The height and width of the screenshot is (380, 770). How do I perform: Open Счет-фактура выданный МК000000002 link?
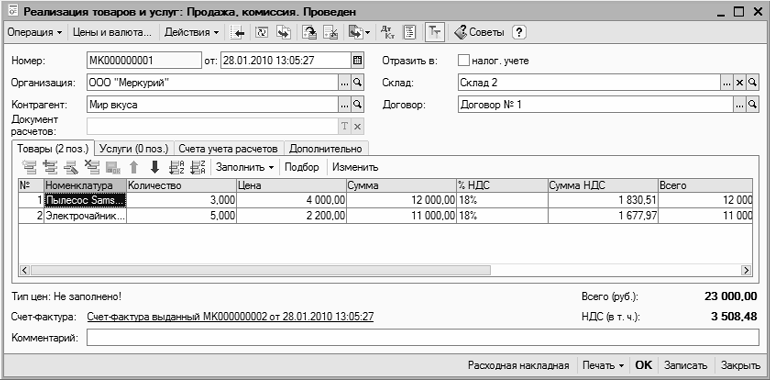[x=230, y=317]
